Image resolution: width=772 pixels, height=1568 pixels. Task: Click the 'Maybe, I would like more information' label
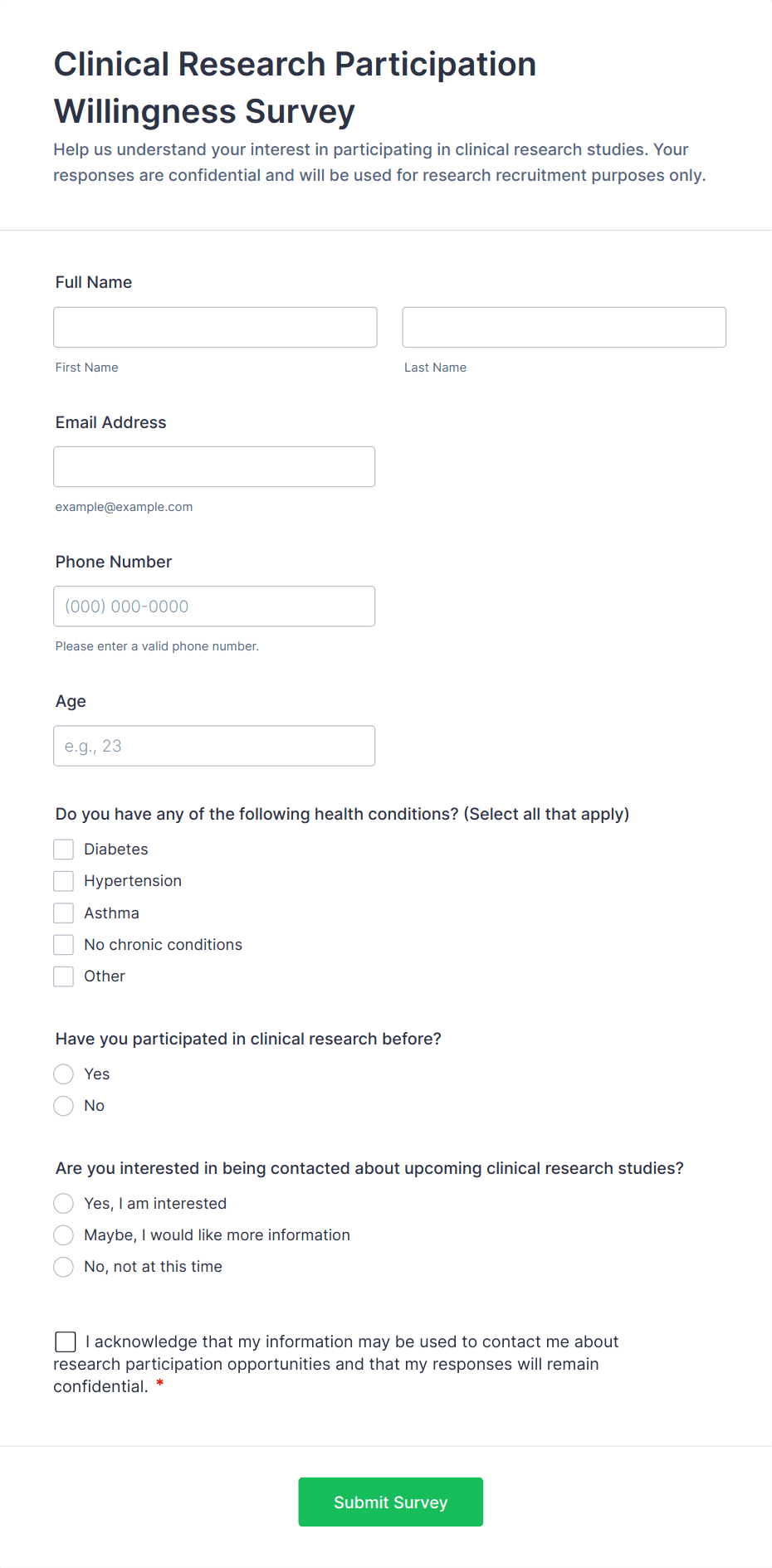[217, 1235]
